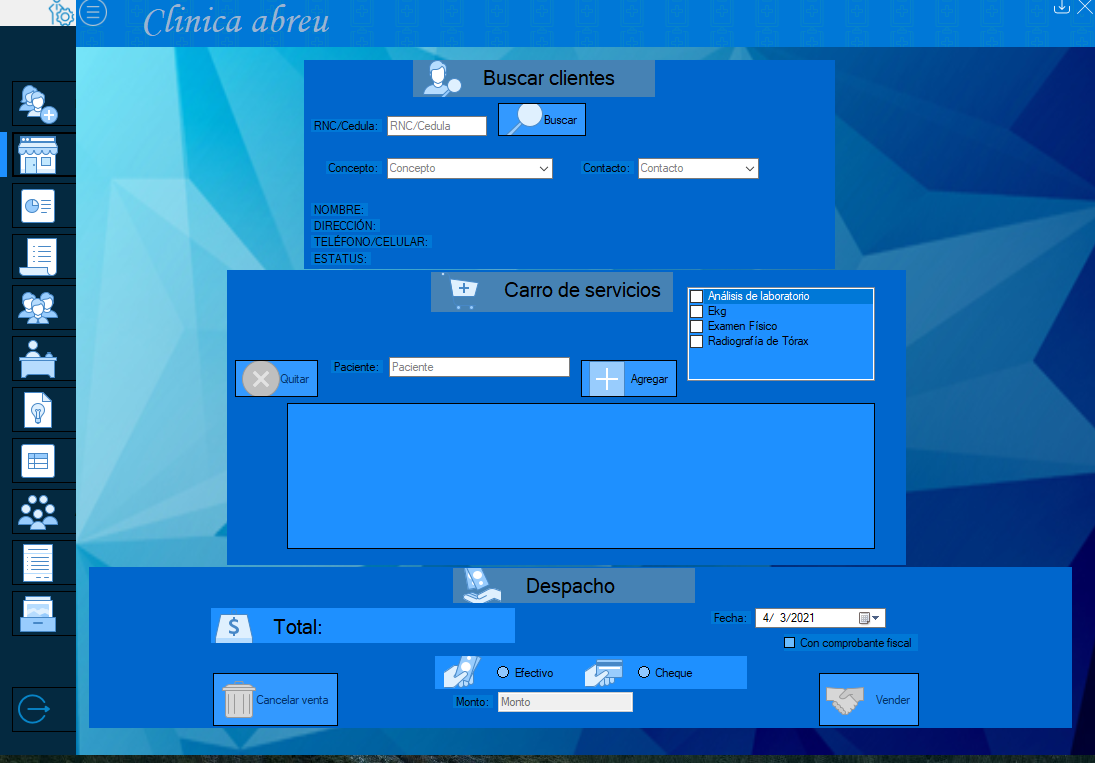The width and height of the screenshot is (1095, 763).
Task: Open the store icon in sidebar
Action: point(39,155)
